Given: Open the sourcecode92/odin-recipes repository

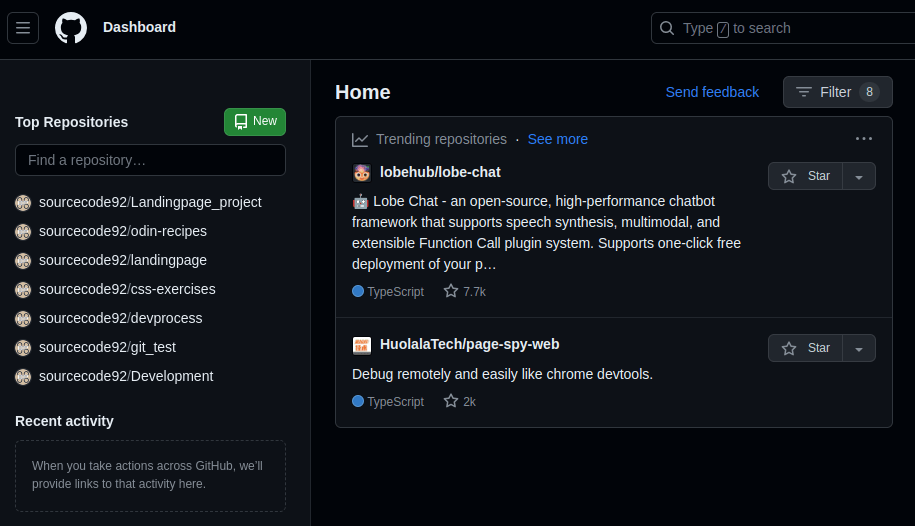Looking at the screenshot, I should (x=123, y=231).
